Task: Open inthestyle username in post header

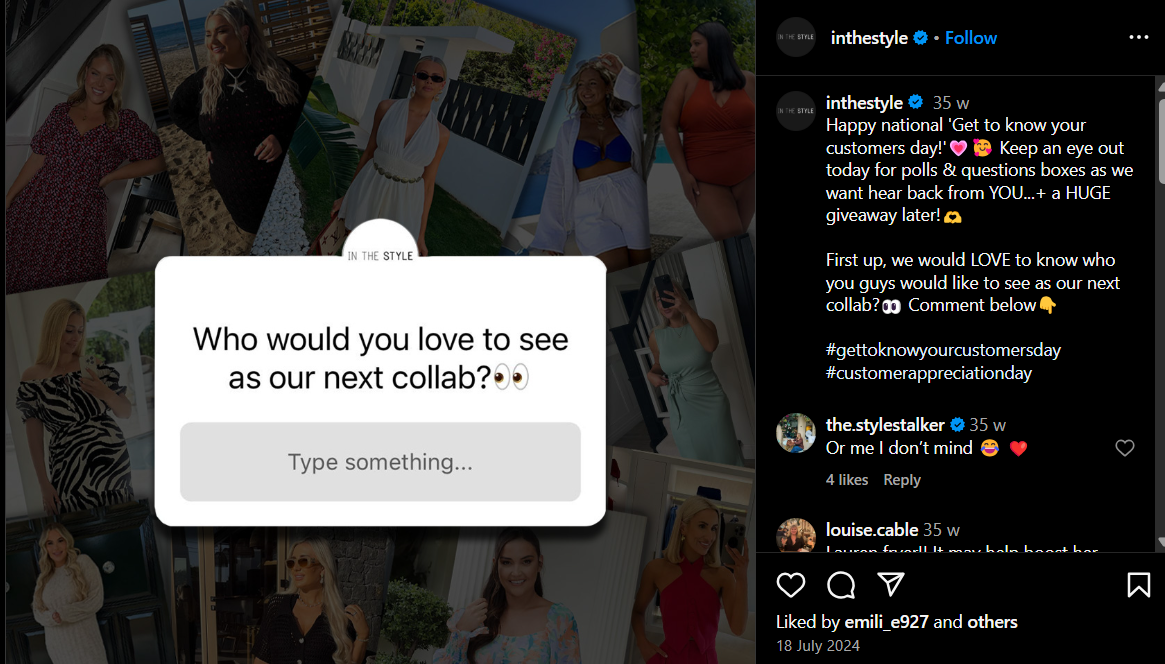Action: pos(869,38)
